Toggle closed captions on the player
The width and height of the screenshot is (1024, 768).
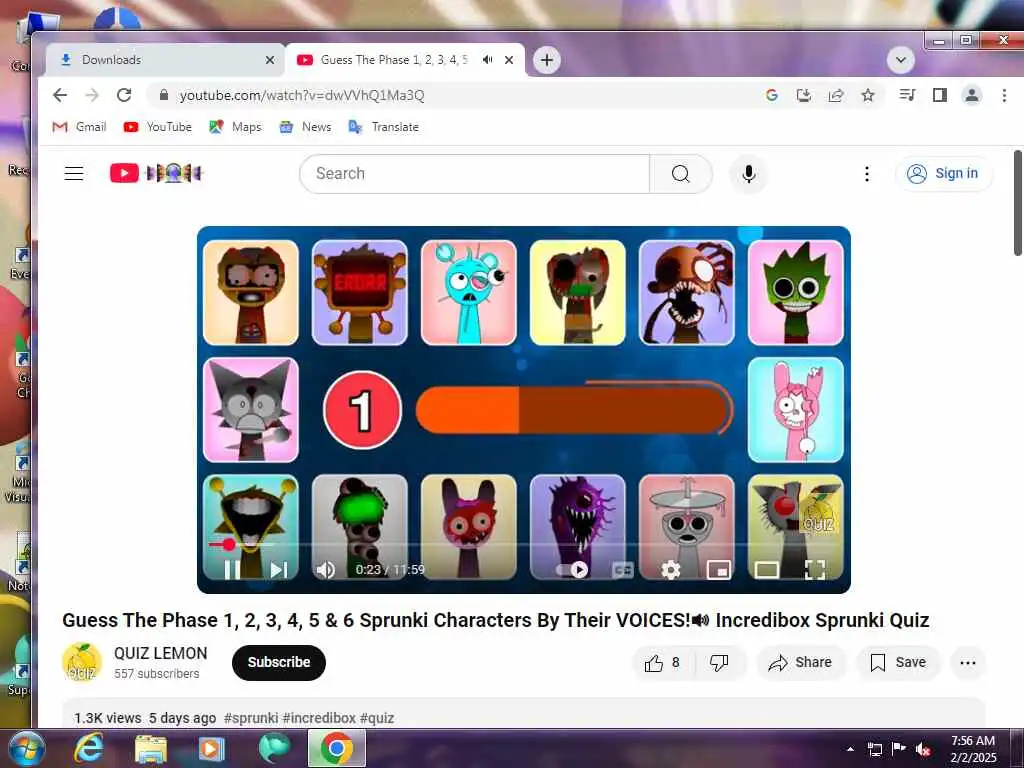point(622,569)
